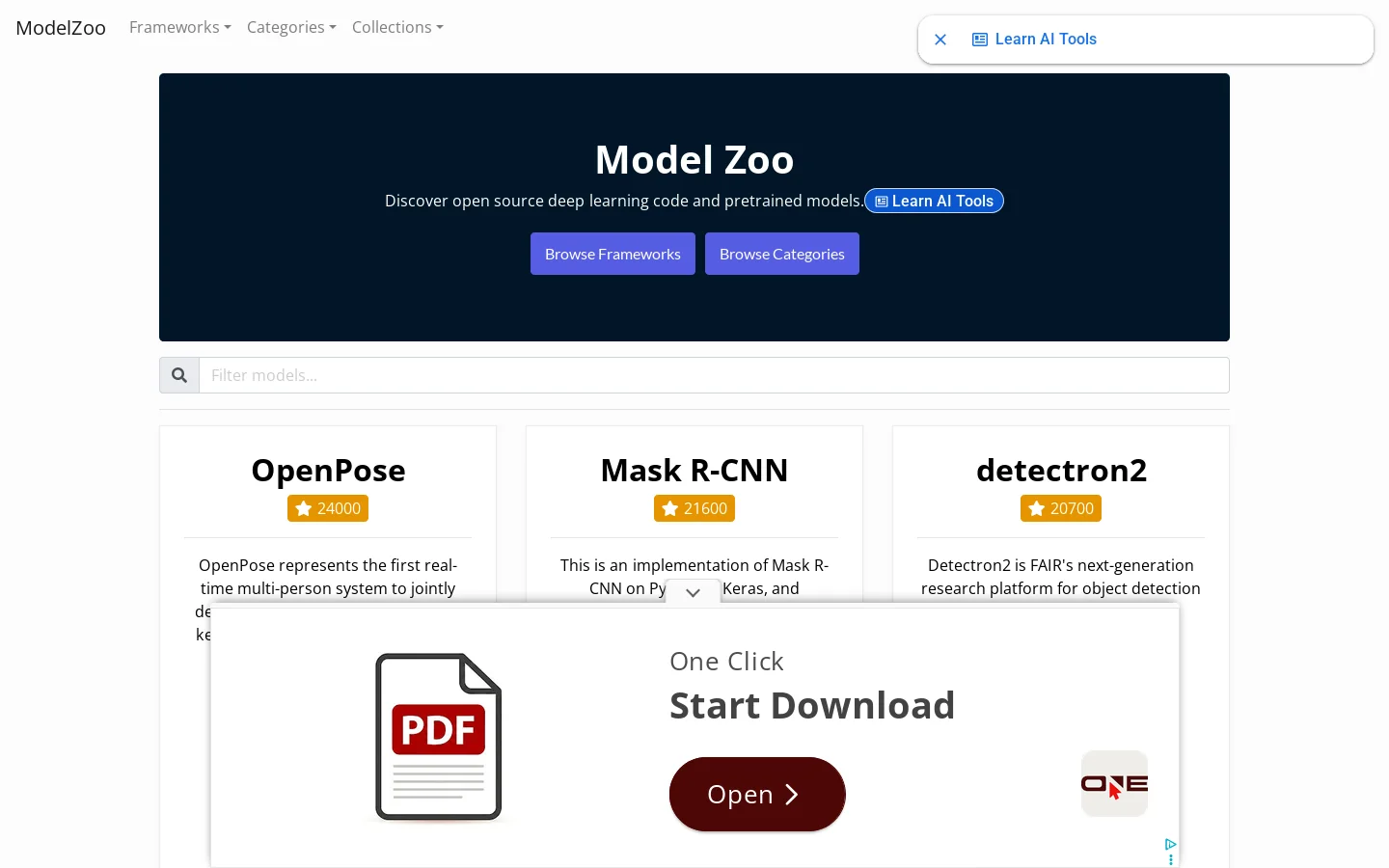1389x868 pixels.
Task: Click detectron2 20700 stars badge
Action: point(1061,508)
